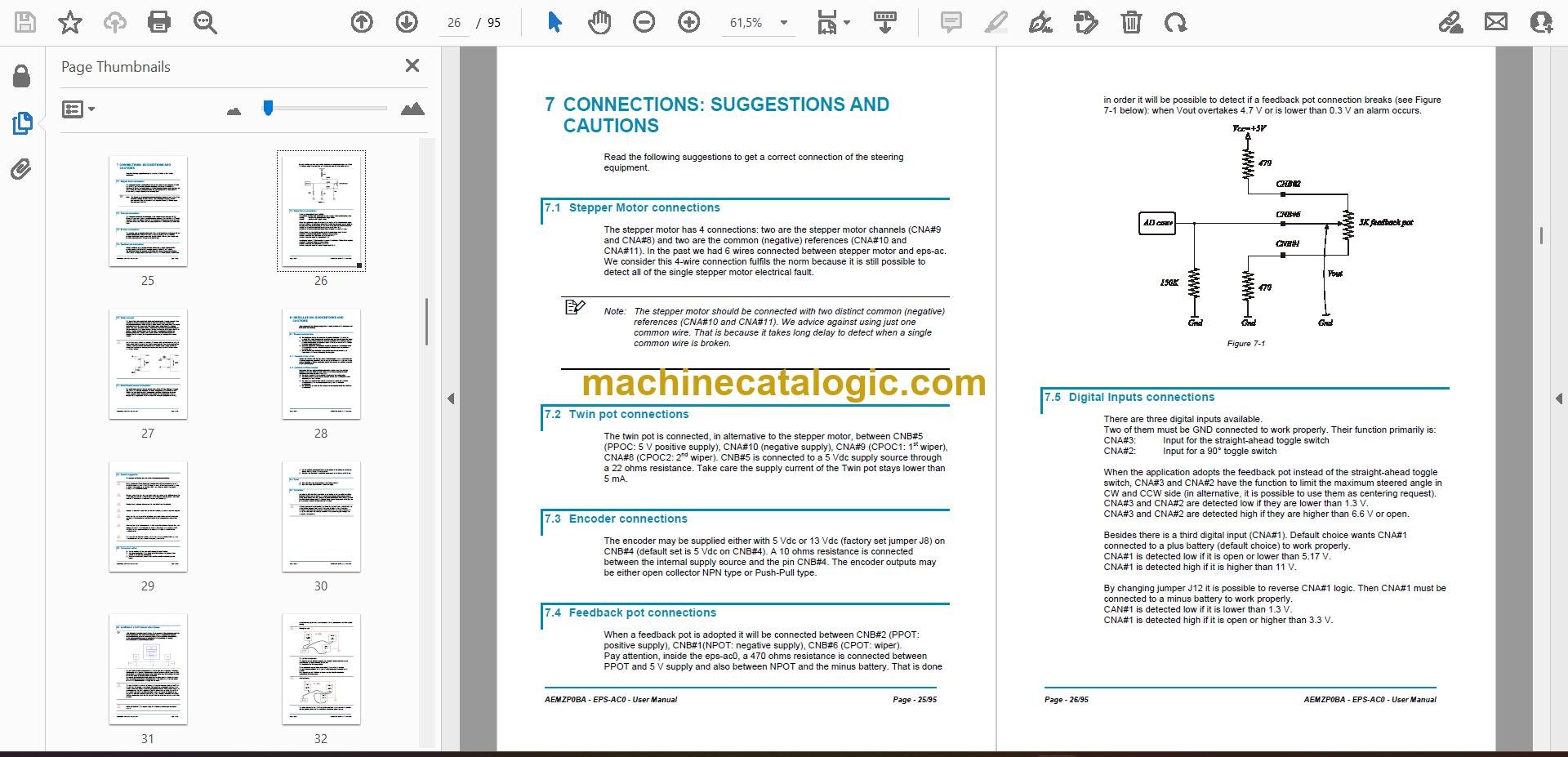This screenshot has width=1568, height=757.
Task: Choose the arrow selection tool
Action: pyautogui.click(x=555, y=22)
